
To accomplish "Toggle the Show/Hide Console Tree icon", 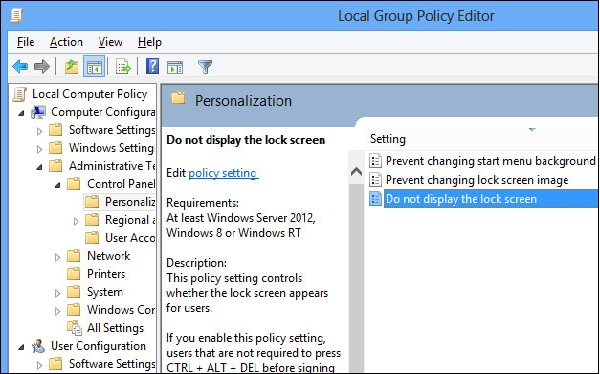I will pyautogui.click(x=94, y=67).
